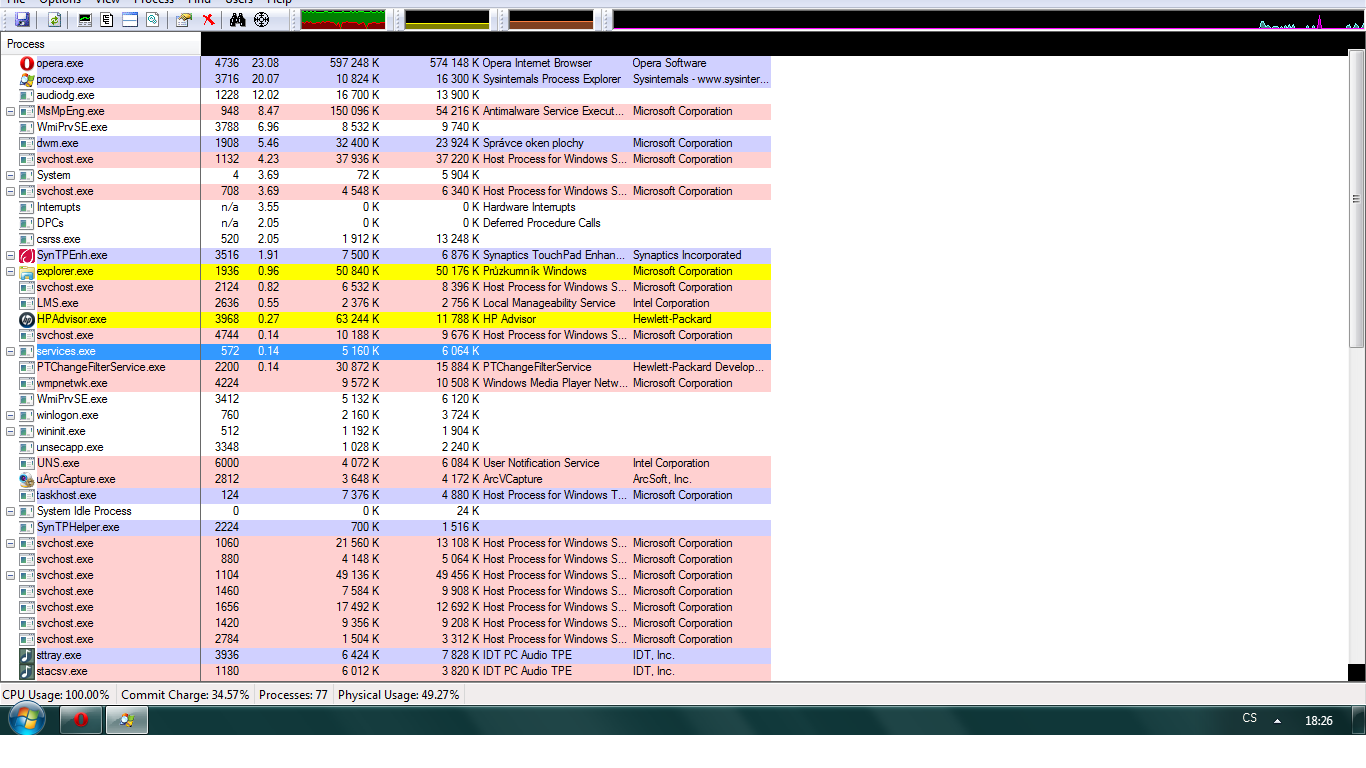
Task: Select the LMS.exe process name
Action: (x=58, y=303)
